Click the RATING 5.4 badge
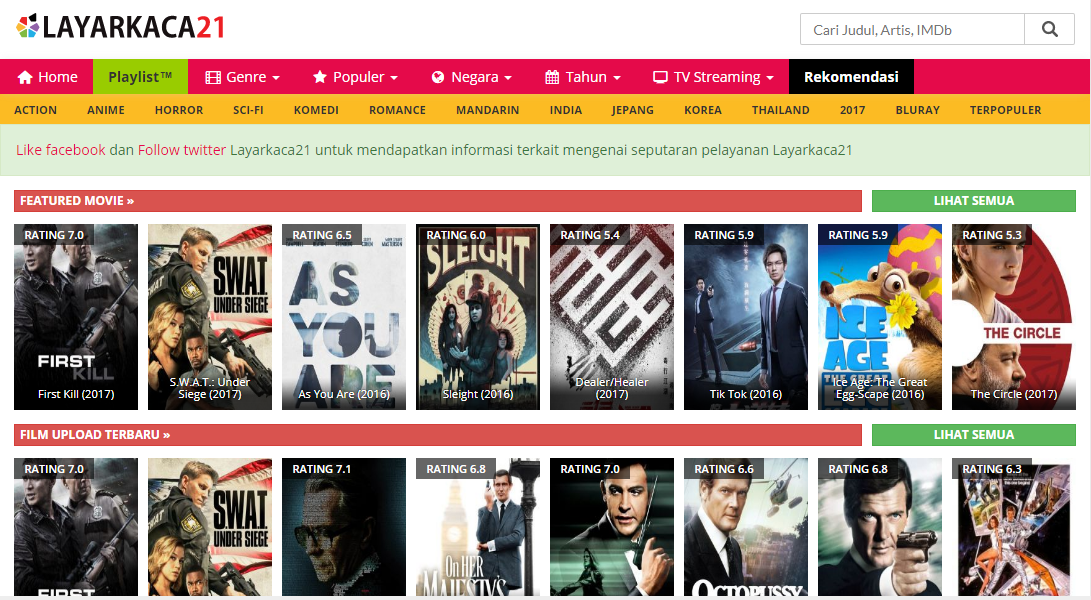 pyautogui.click(x=589, y=235)
